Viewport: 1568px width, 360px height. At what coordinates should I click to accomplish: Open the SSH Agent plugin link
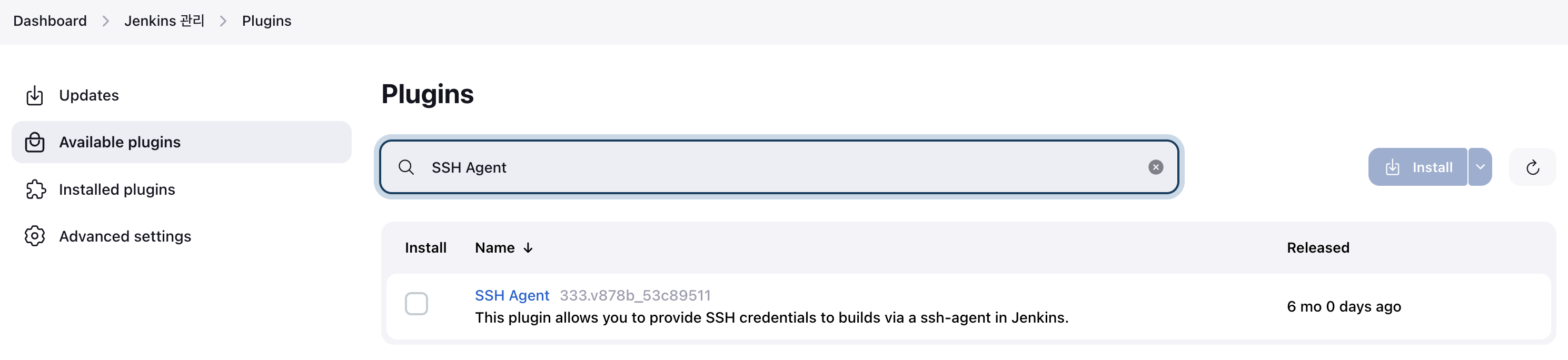pos(512,295)
